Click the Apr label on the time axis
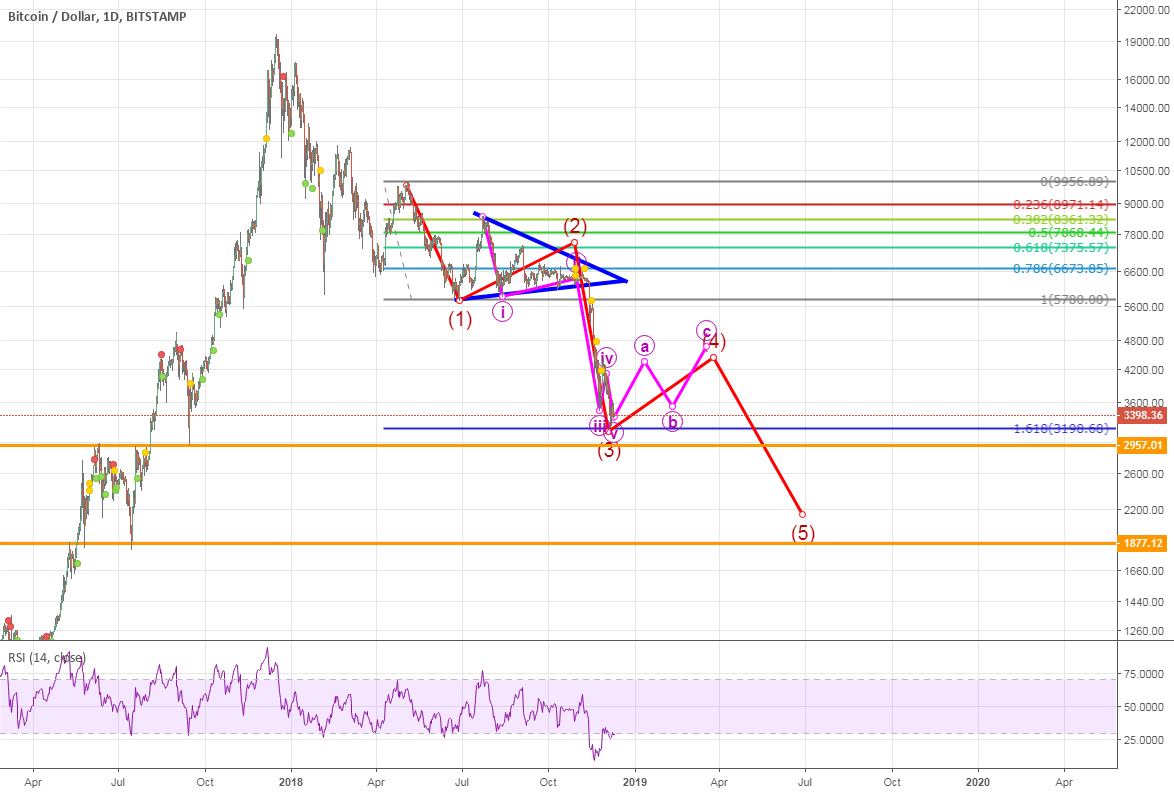1174x793 pixels. [34, 783]
